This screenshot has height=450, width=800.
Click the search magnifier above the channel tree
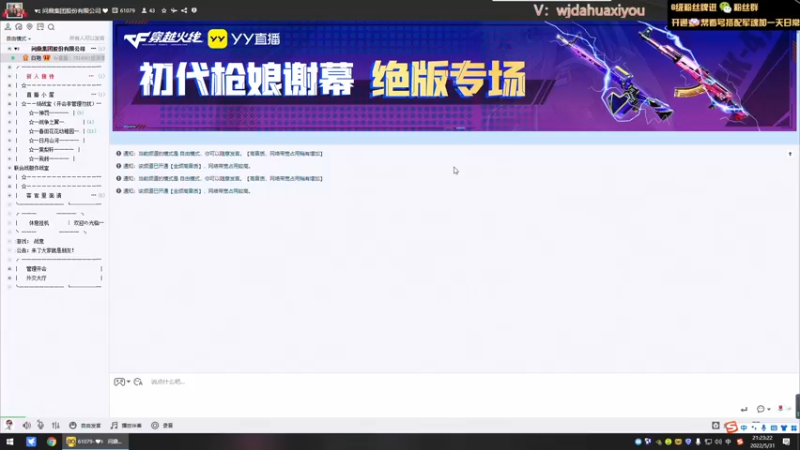[51, 27]
